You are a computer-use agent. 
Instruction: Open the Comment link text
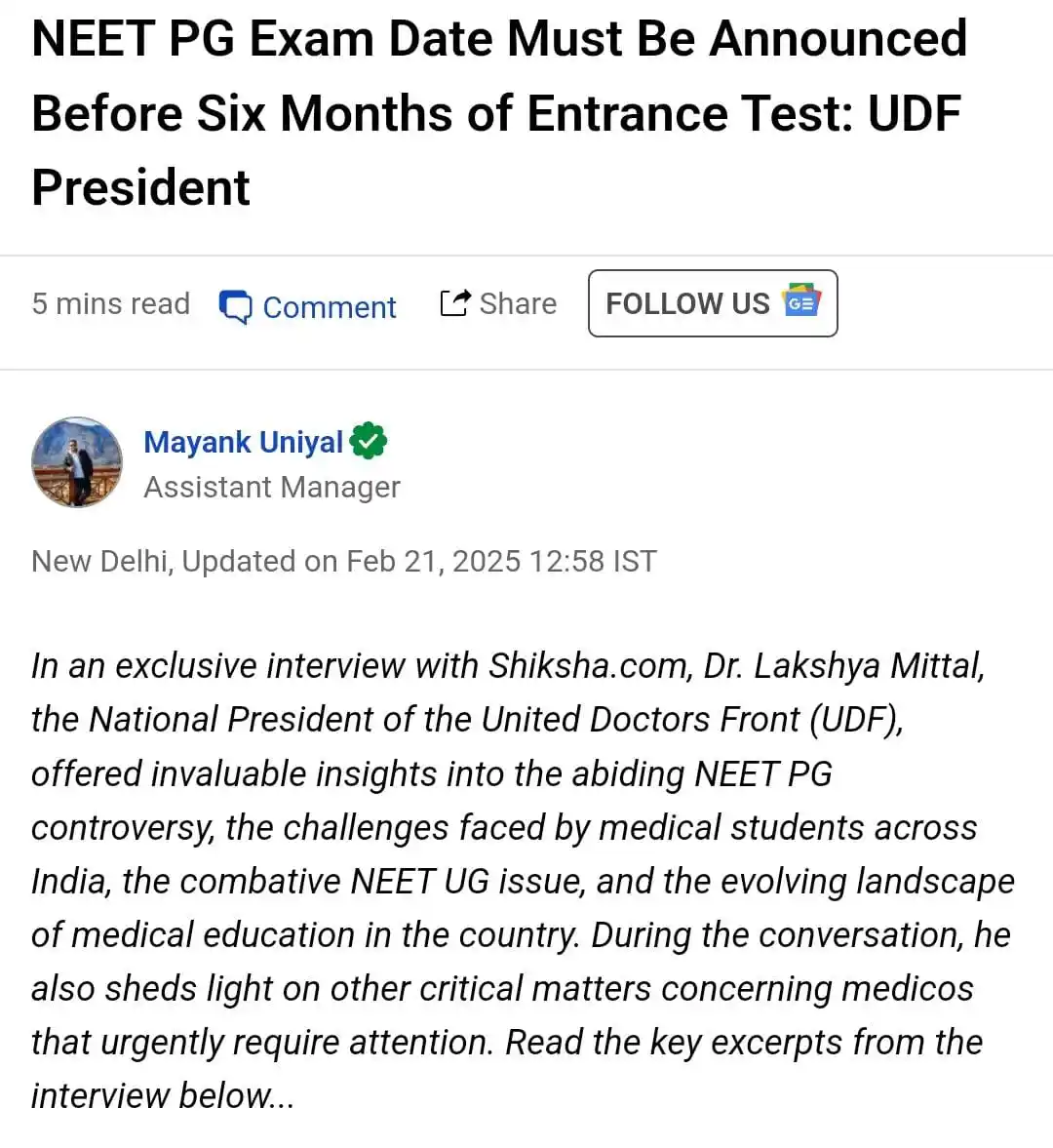tap(330, 307)
